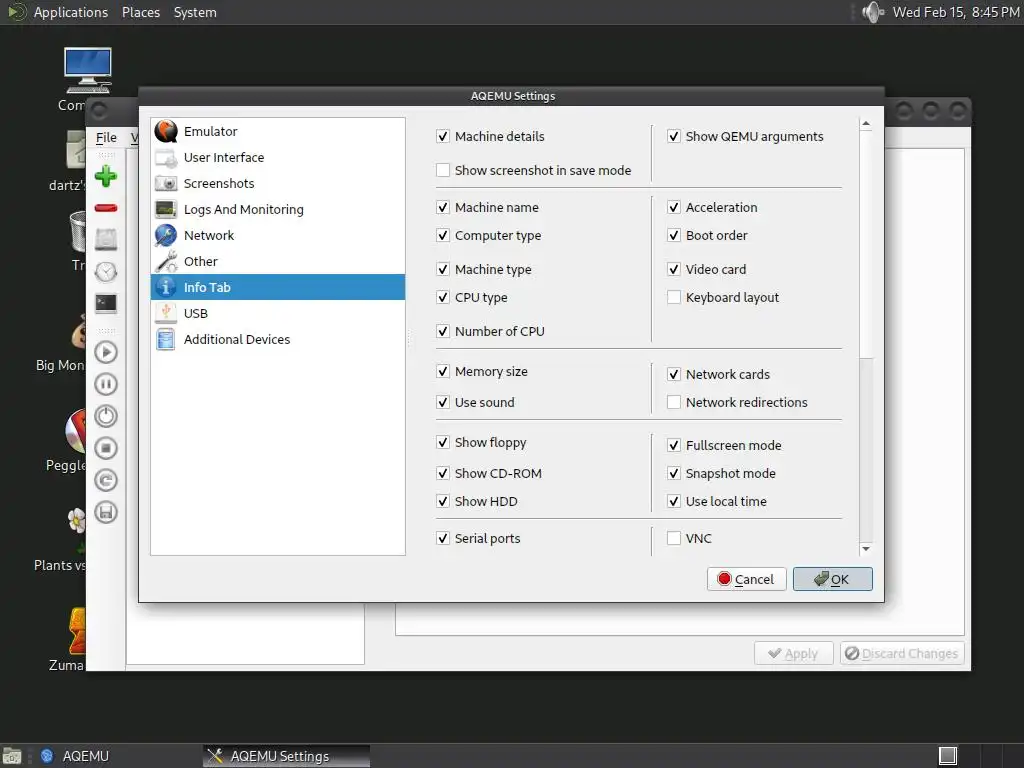
Task: Toggle the Machine type checkbox
Action: point(443,270)
